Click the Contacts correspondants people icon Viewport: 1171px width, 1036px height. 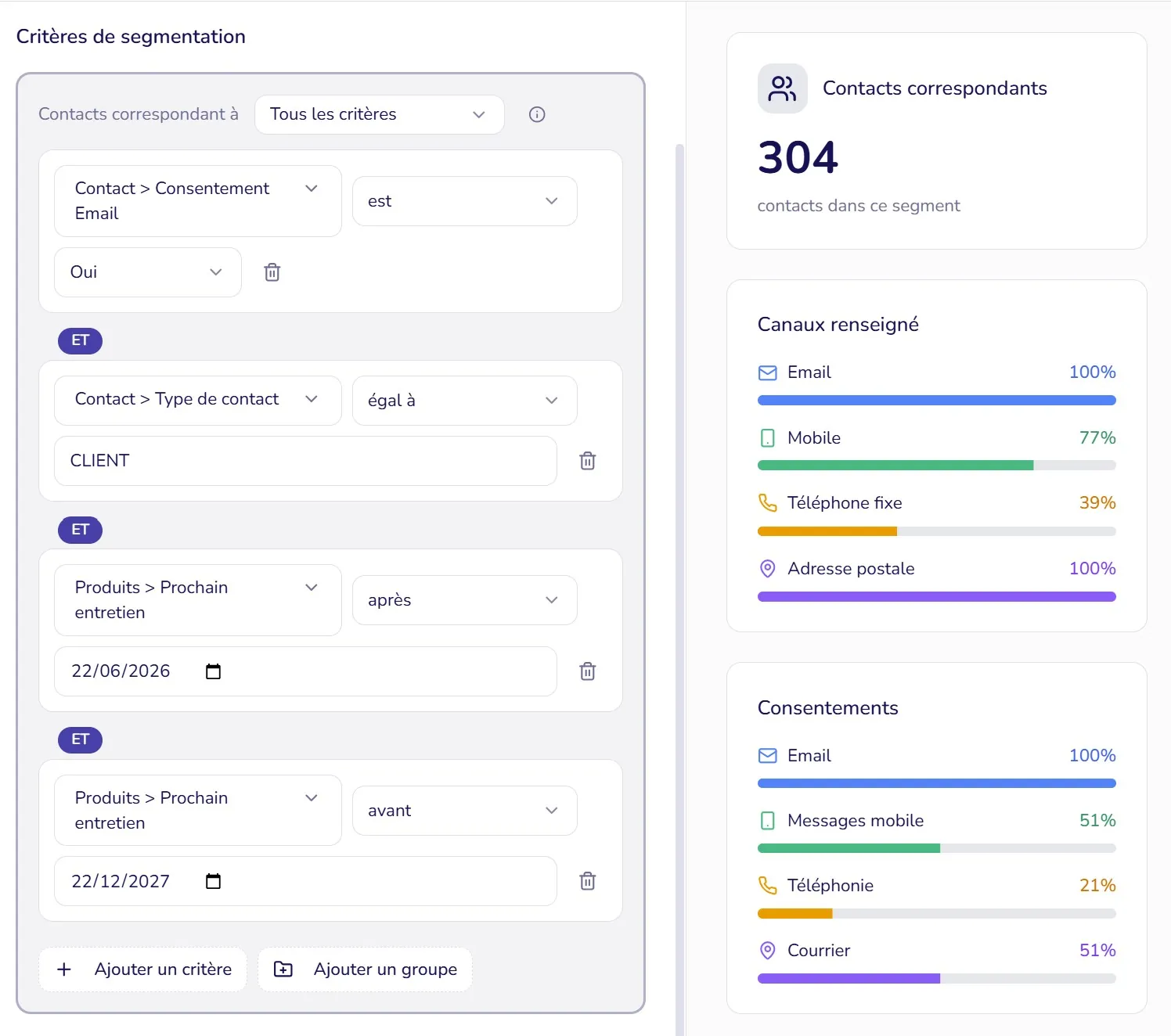(782, 88)
